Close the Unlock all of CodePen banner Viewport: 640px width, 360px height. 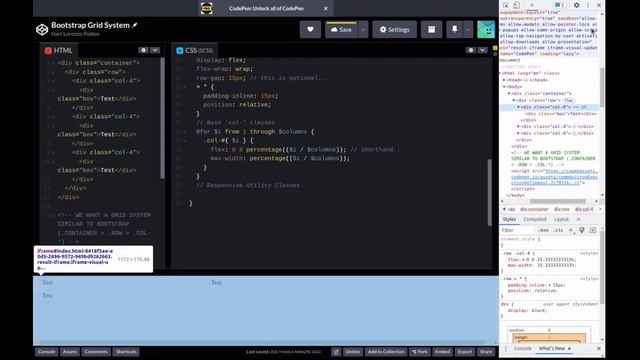(325, 8)
